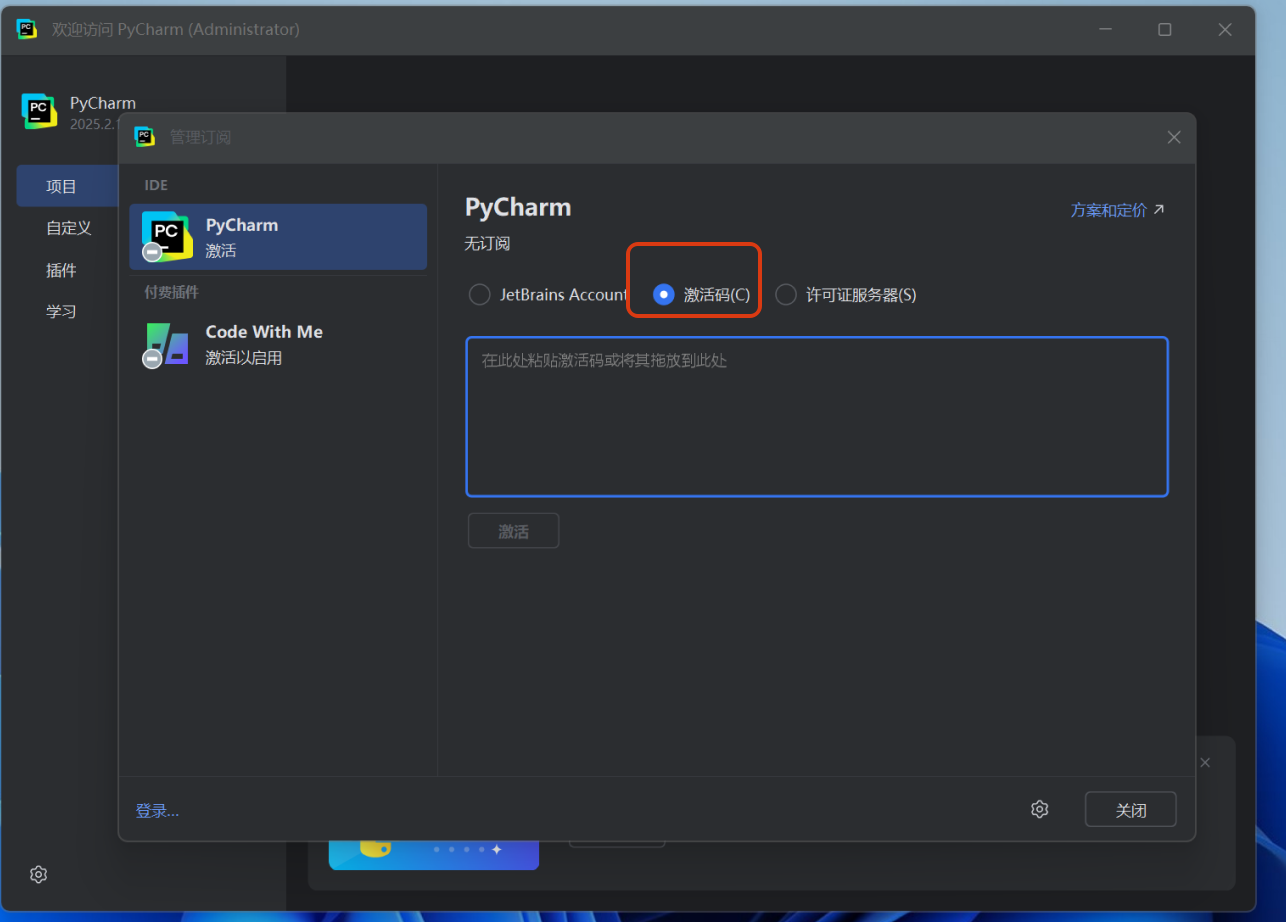Screen dimensions: 1286x922
Task: Click inside the activation code text area
Action: pos(816,417)
